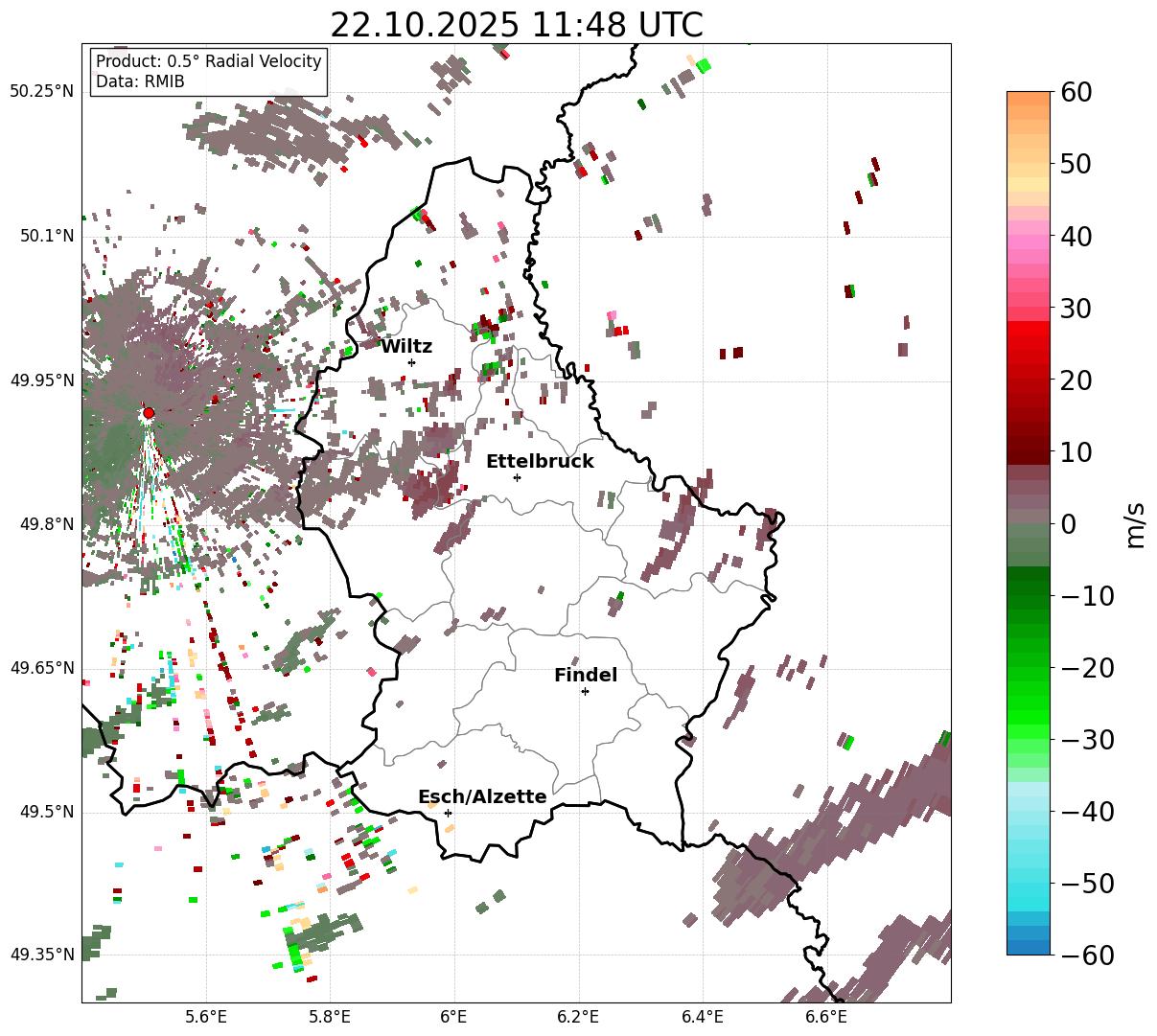1157x1036 pixels.
Task: Click the 'Product: 0.5° Radial Velocity' text
Action: [209, 61]
